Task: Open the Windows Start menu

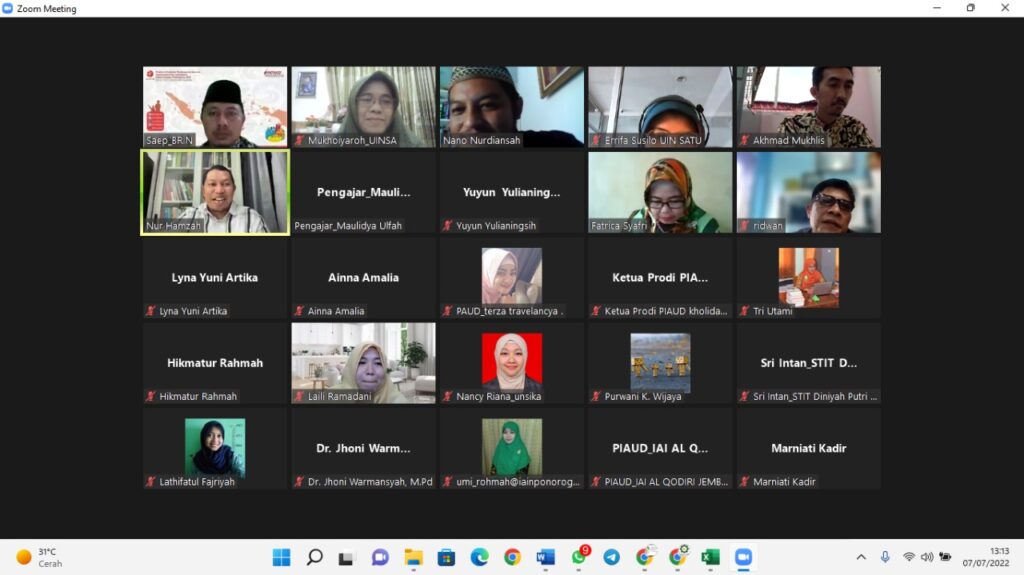Action: (x=281, y=557)
